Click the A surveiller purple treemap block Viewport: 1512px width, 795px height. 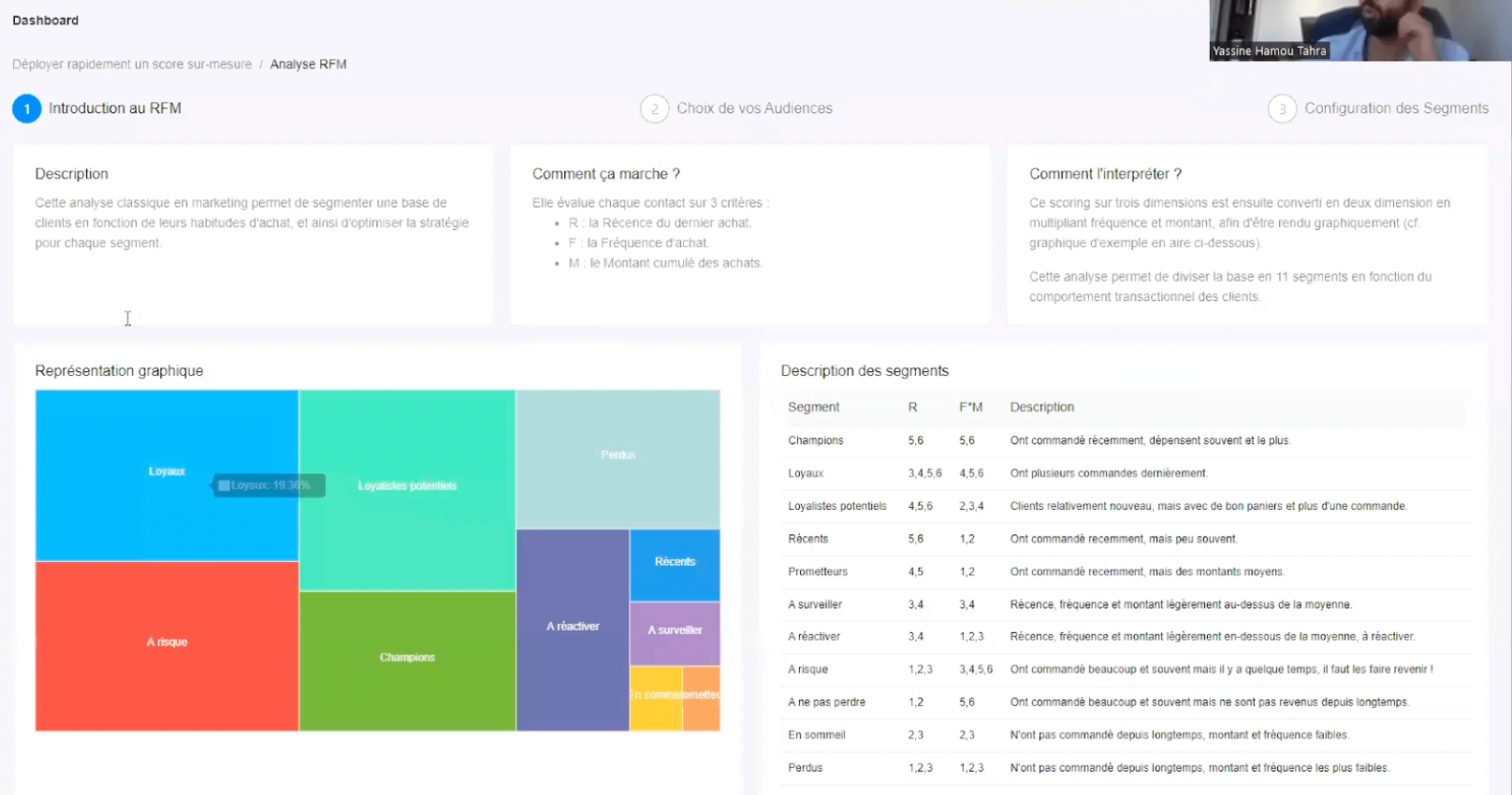[675, 633]
